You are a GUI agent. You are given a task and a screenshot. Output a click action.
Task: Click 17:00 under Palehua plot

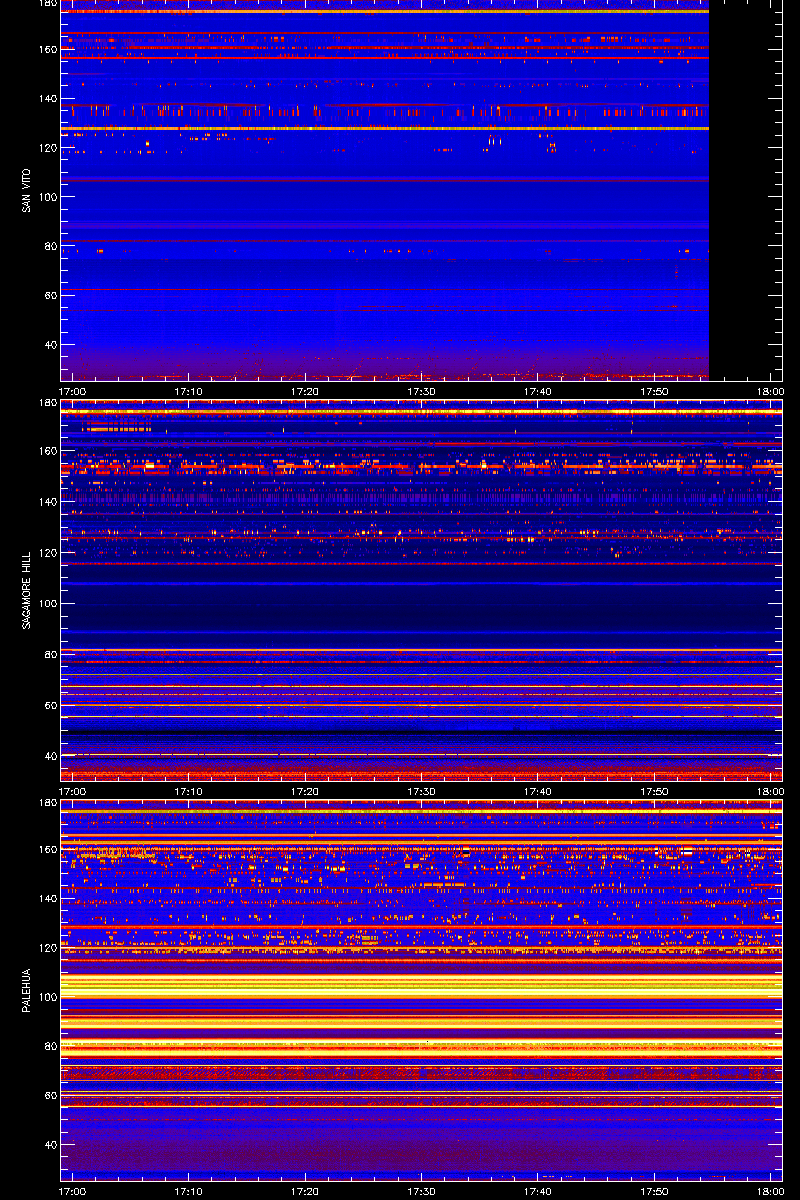coord(73,1192)
